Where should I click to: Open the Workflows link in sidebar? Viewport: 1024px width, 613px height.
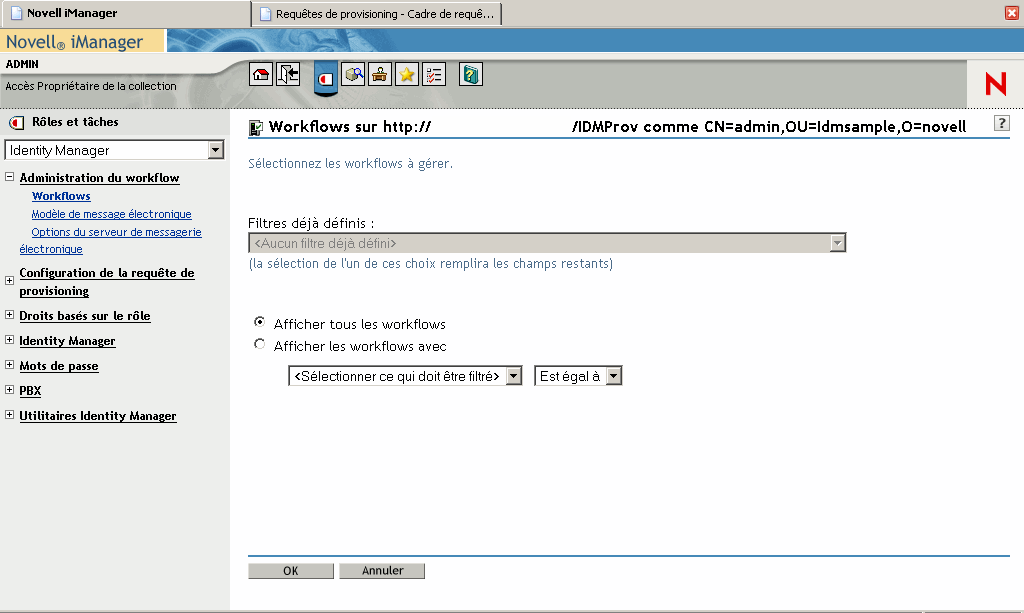[61, 196]
